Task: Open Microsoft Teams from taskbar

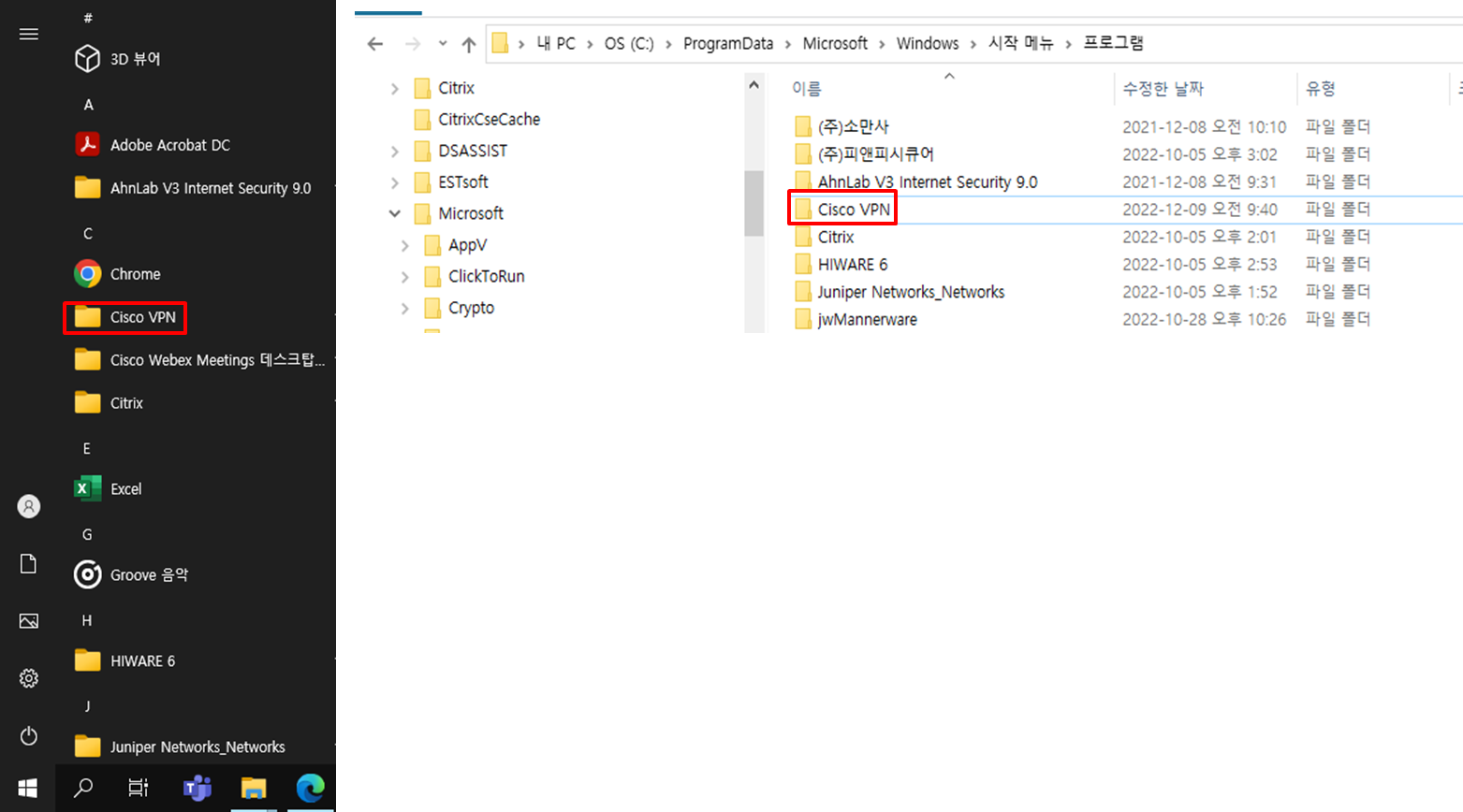Action: tap(197, 788)
